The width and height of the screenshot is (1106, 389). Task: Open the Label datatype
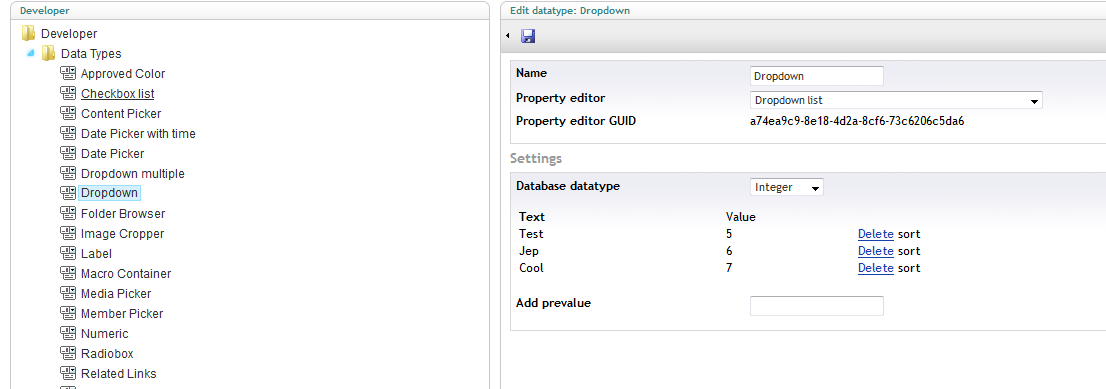click(97, 253)
